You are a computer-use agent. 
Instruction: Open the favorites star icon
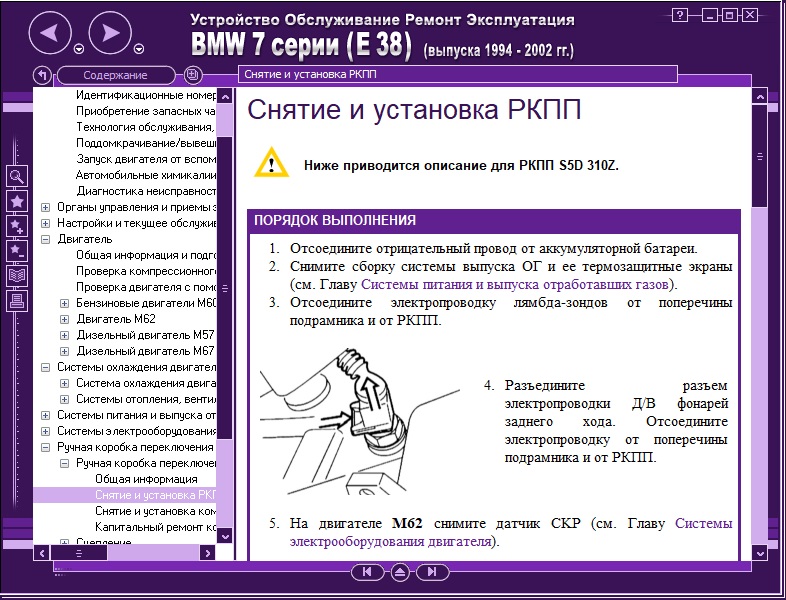[x=17, y=201]
